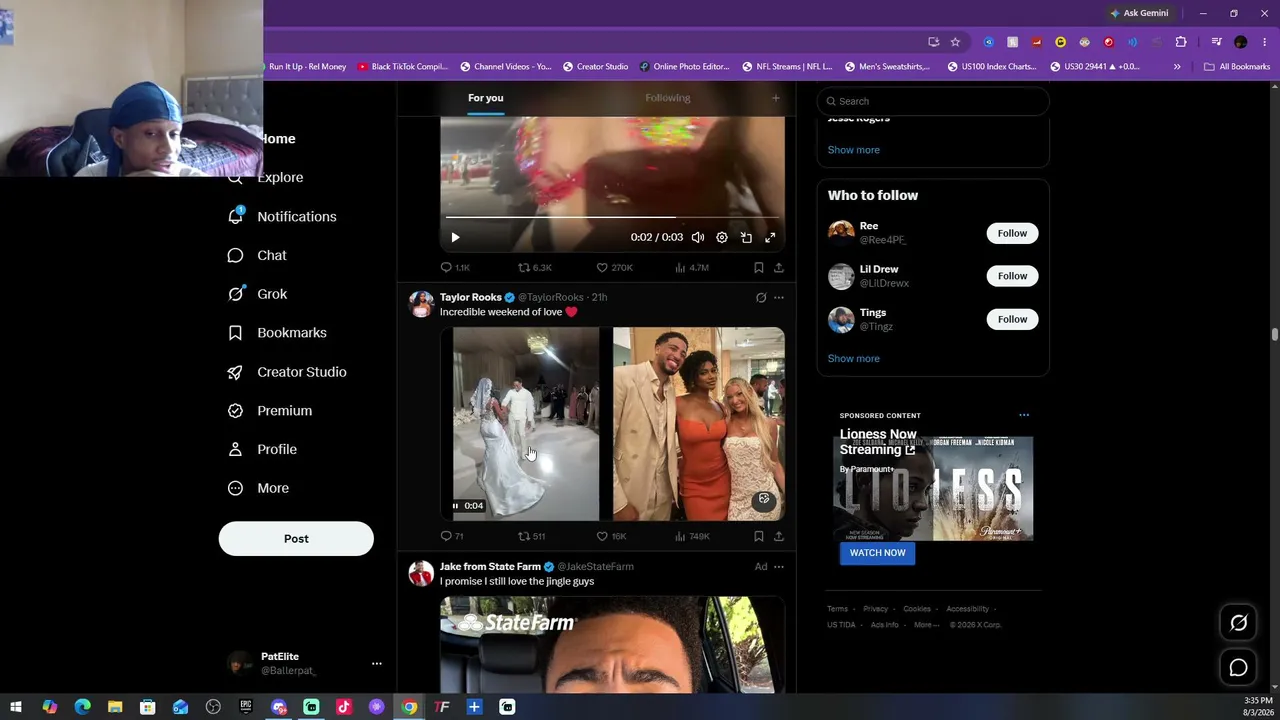Switch to the Following tab
The width and height of the screenshot is (1280, 720).
pyautogui.click(x=667, y=98)
